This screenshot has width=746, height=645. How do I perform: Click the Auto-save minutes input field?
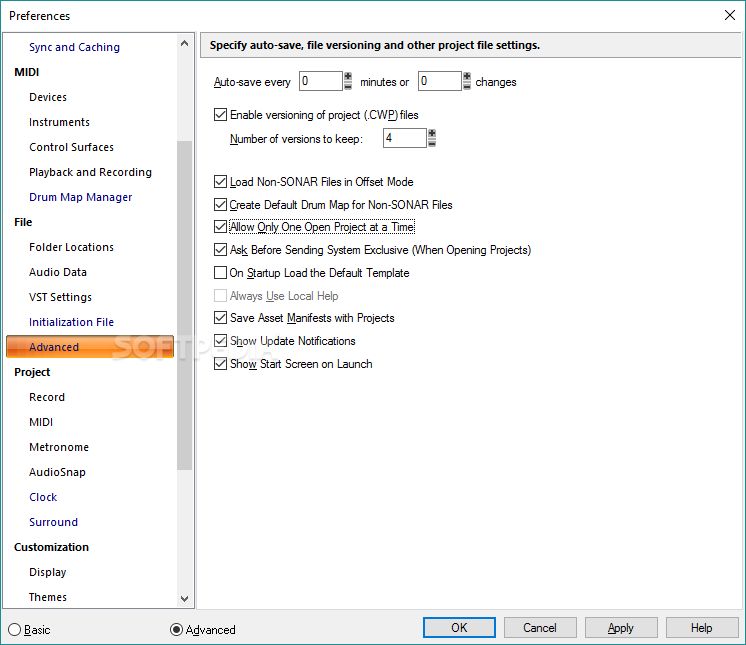321,81
